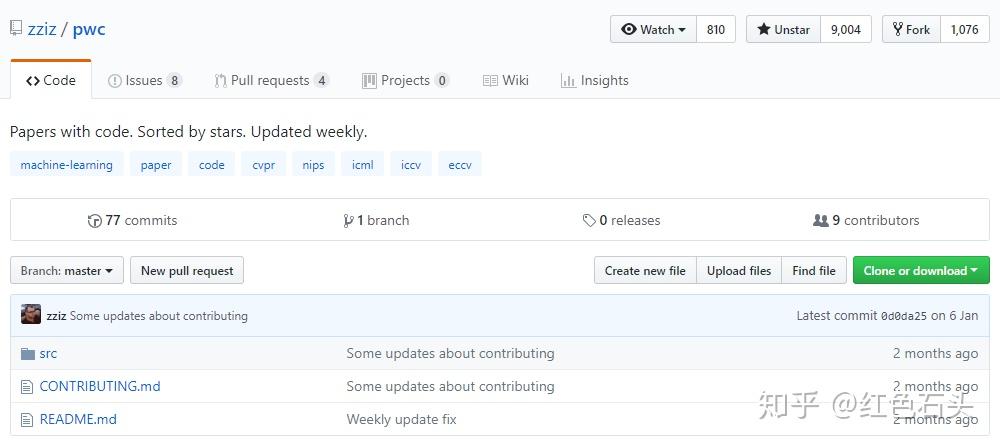Screen dimensions: 1000x446
Task: Open the zziz commit author link
Action: tap(57, 316)
